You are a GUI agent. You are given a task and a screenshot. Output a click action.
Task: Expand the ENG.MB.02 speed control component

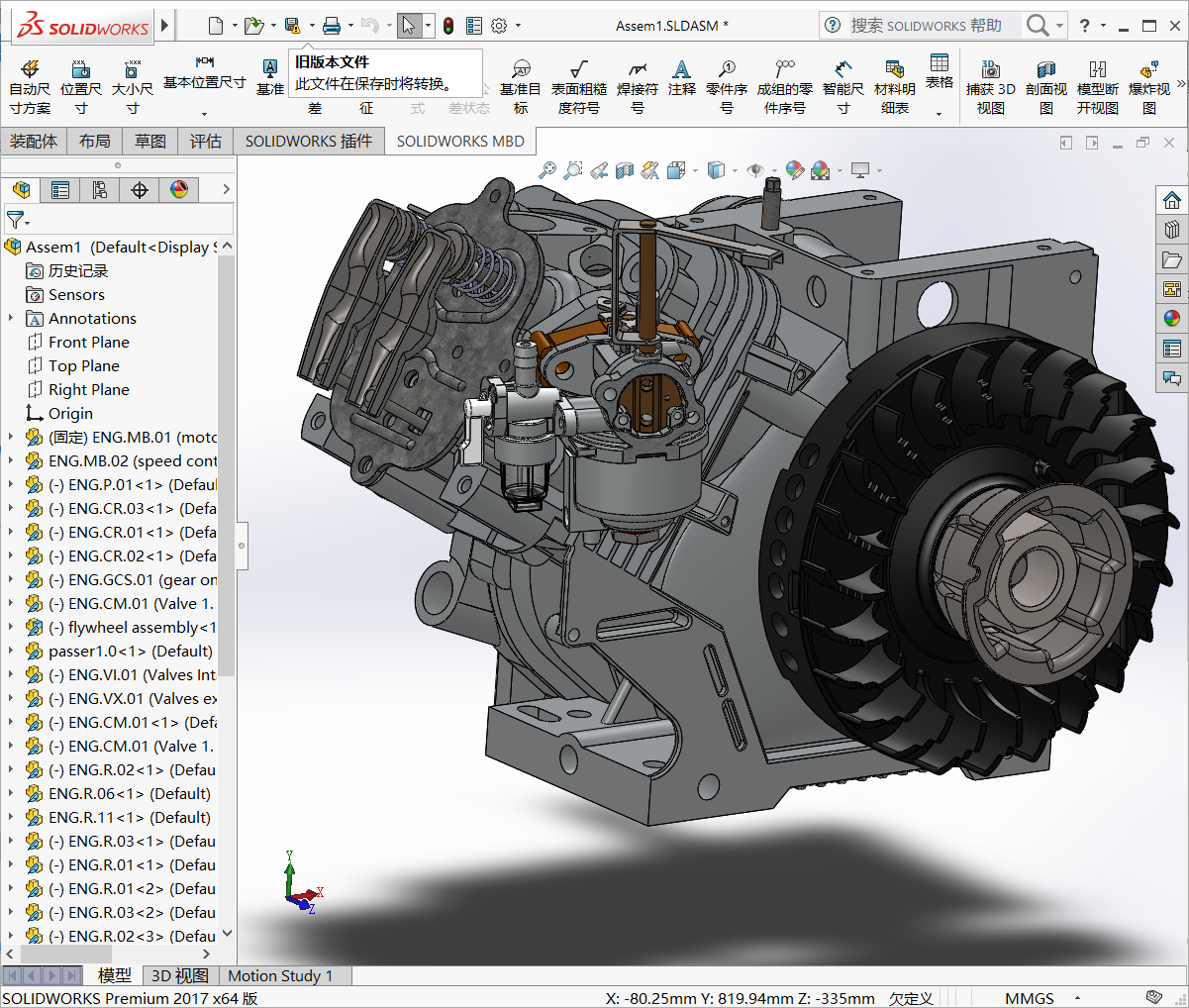(x=11, y=460)
